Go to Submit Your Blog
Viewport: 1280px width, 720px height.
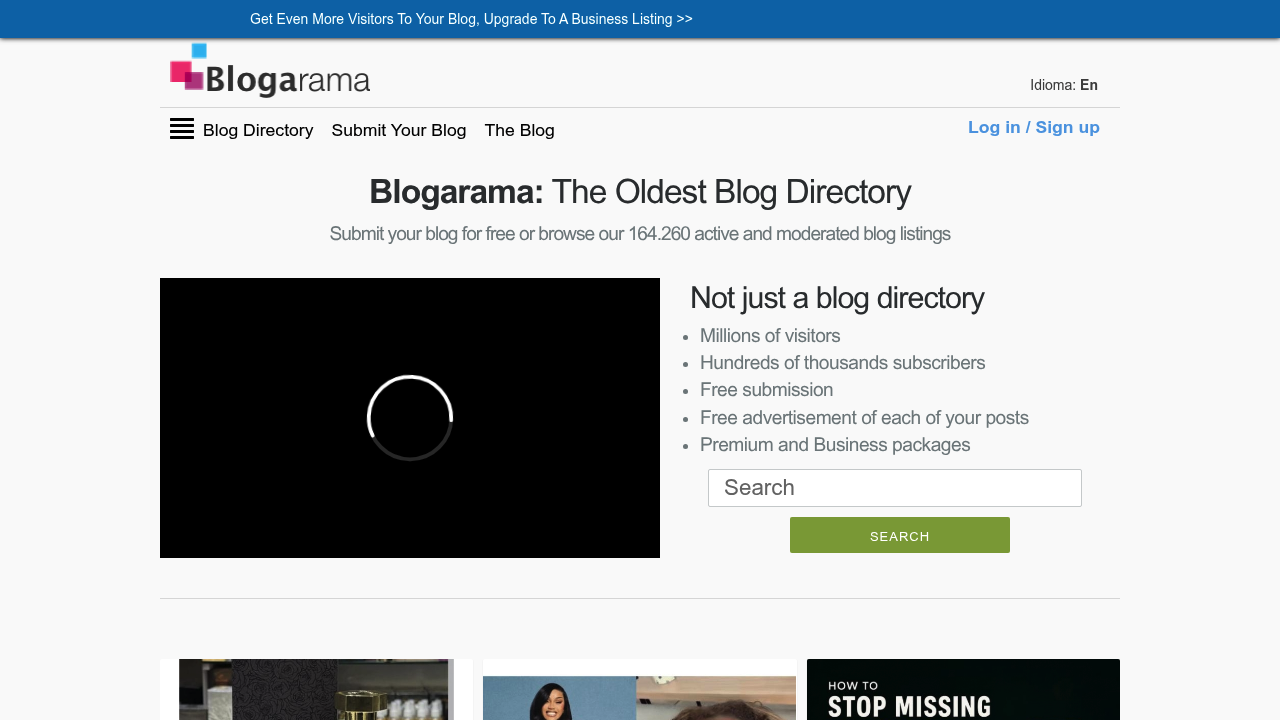click(x=399, y=130)
